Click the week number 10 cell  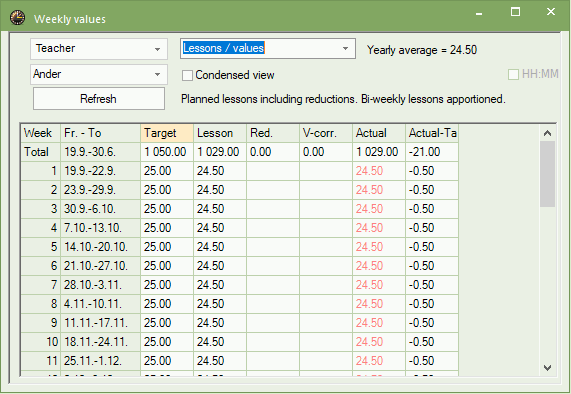(x=40, y=342)
